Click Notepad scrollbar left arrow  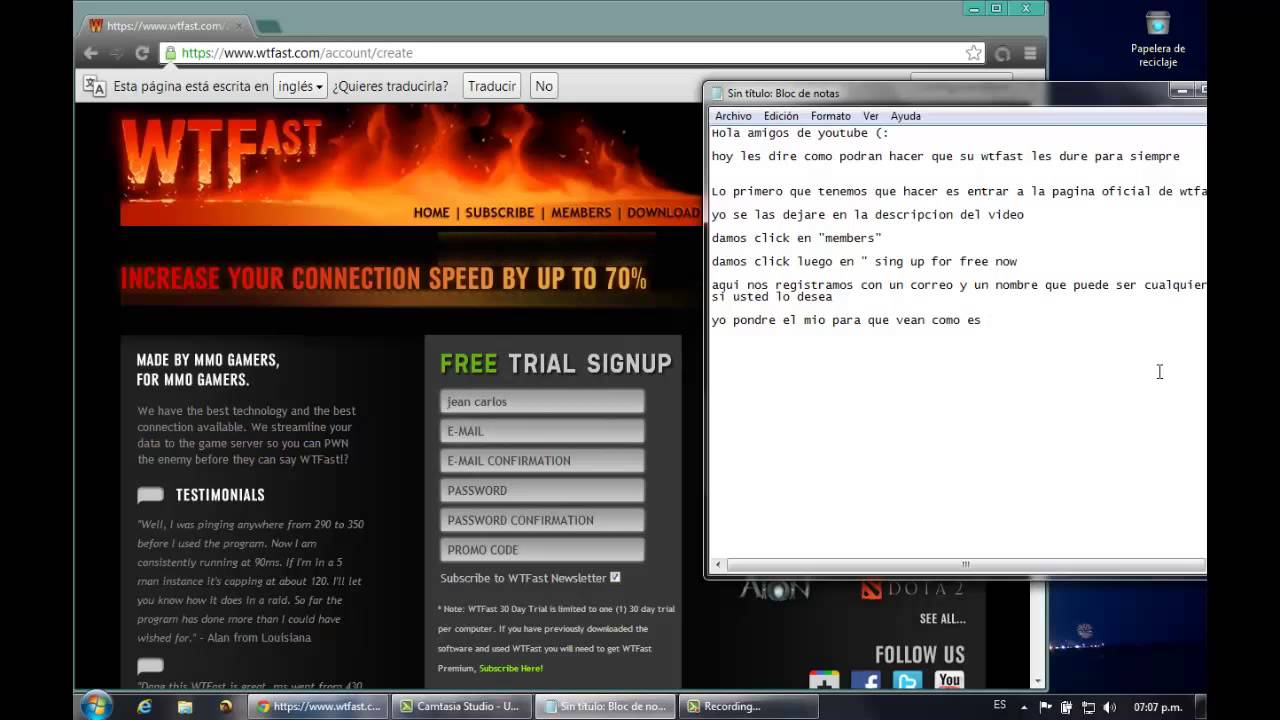click(x=718, y=565)
